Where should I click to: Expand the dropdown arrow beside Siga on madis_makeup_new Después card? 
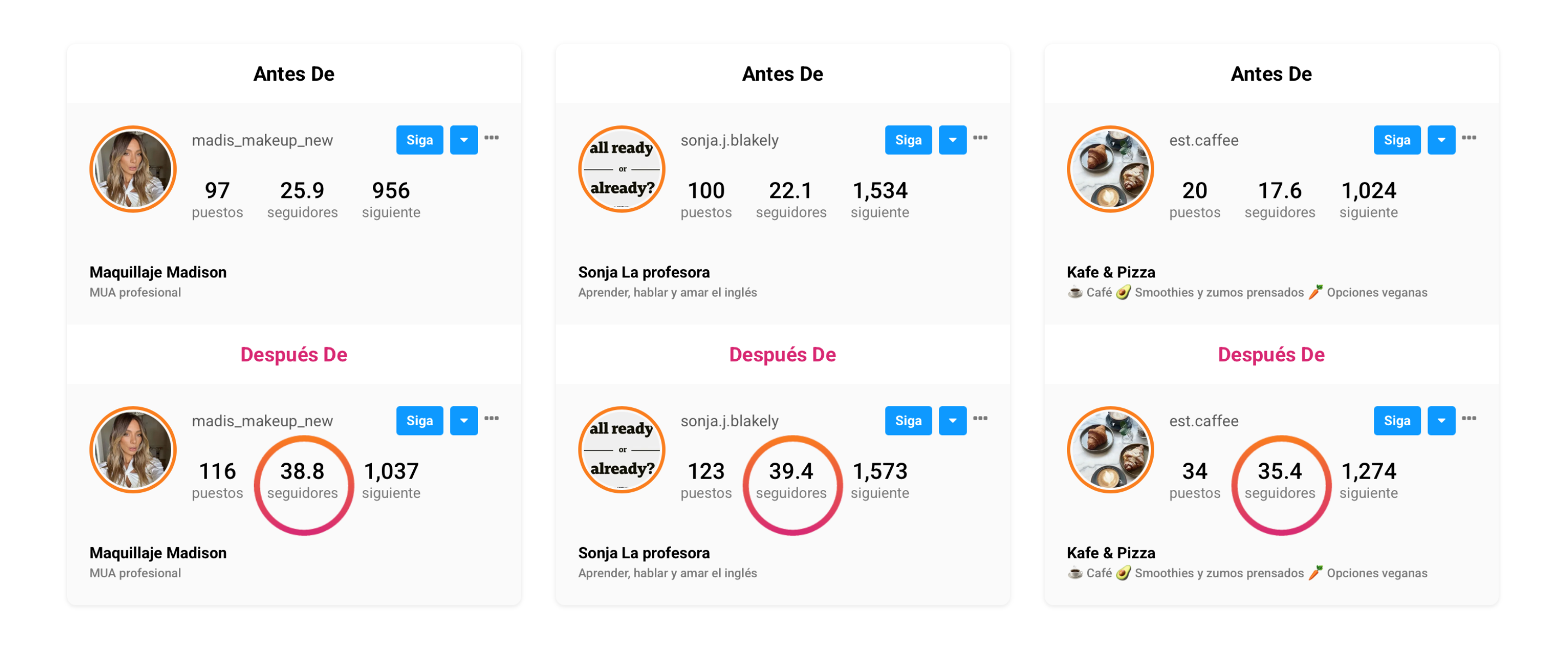coord(464,420)
